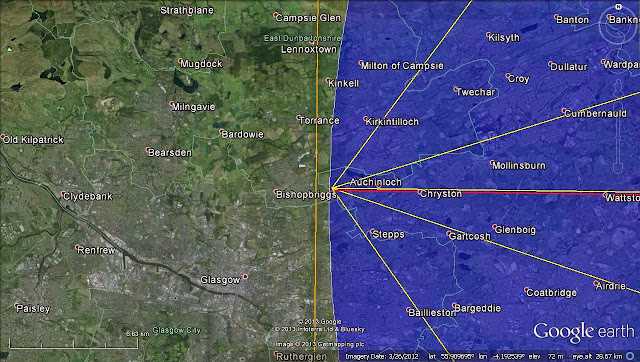Screen dimensions: 640x362
Task: Click the Kilsyth placemark marker
Action: coord(488,35)
